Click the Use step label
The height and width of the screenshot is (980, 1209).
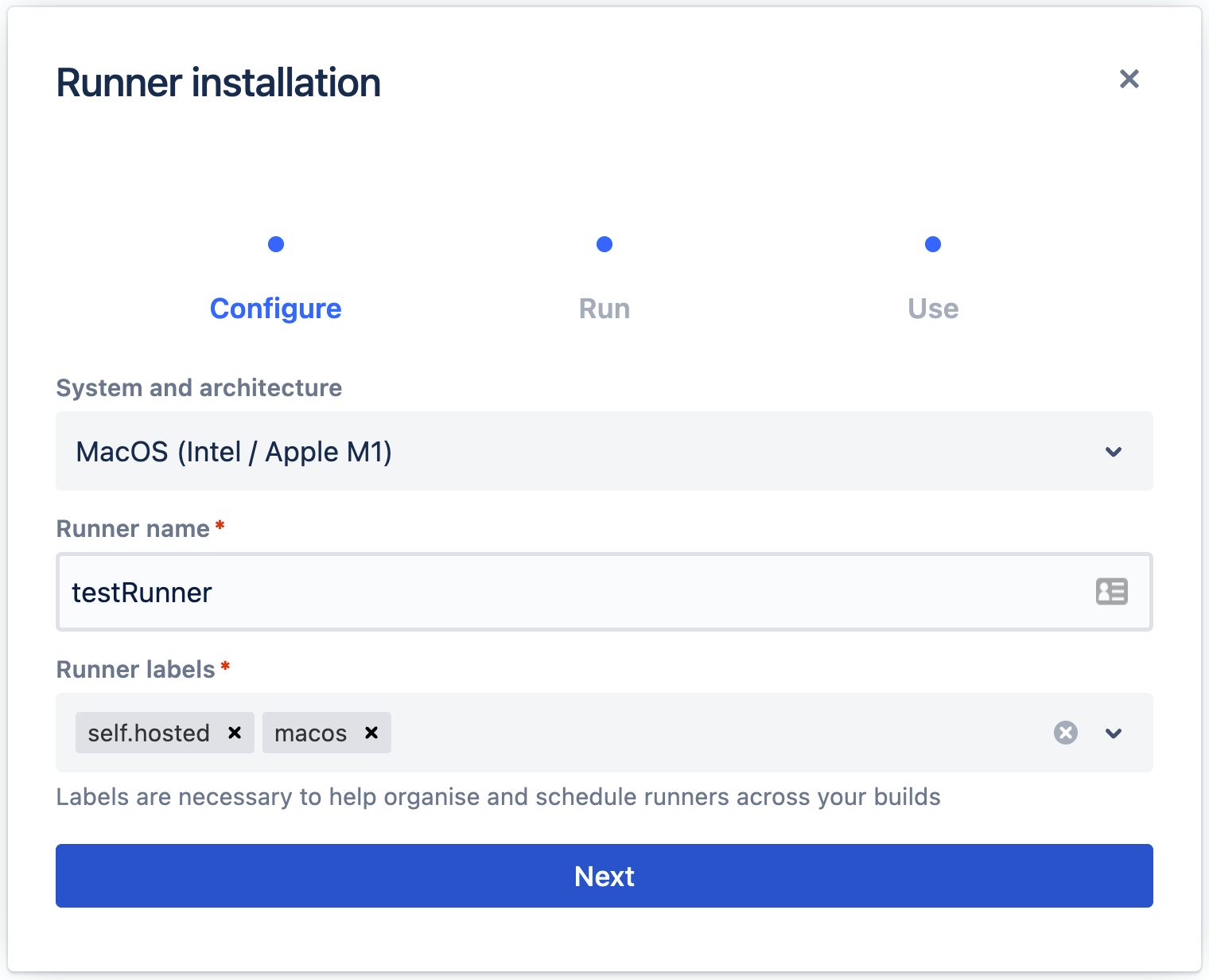click(x=932, y=309)
